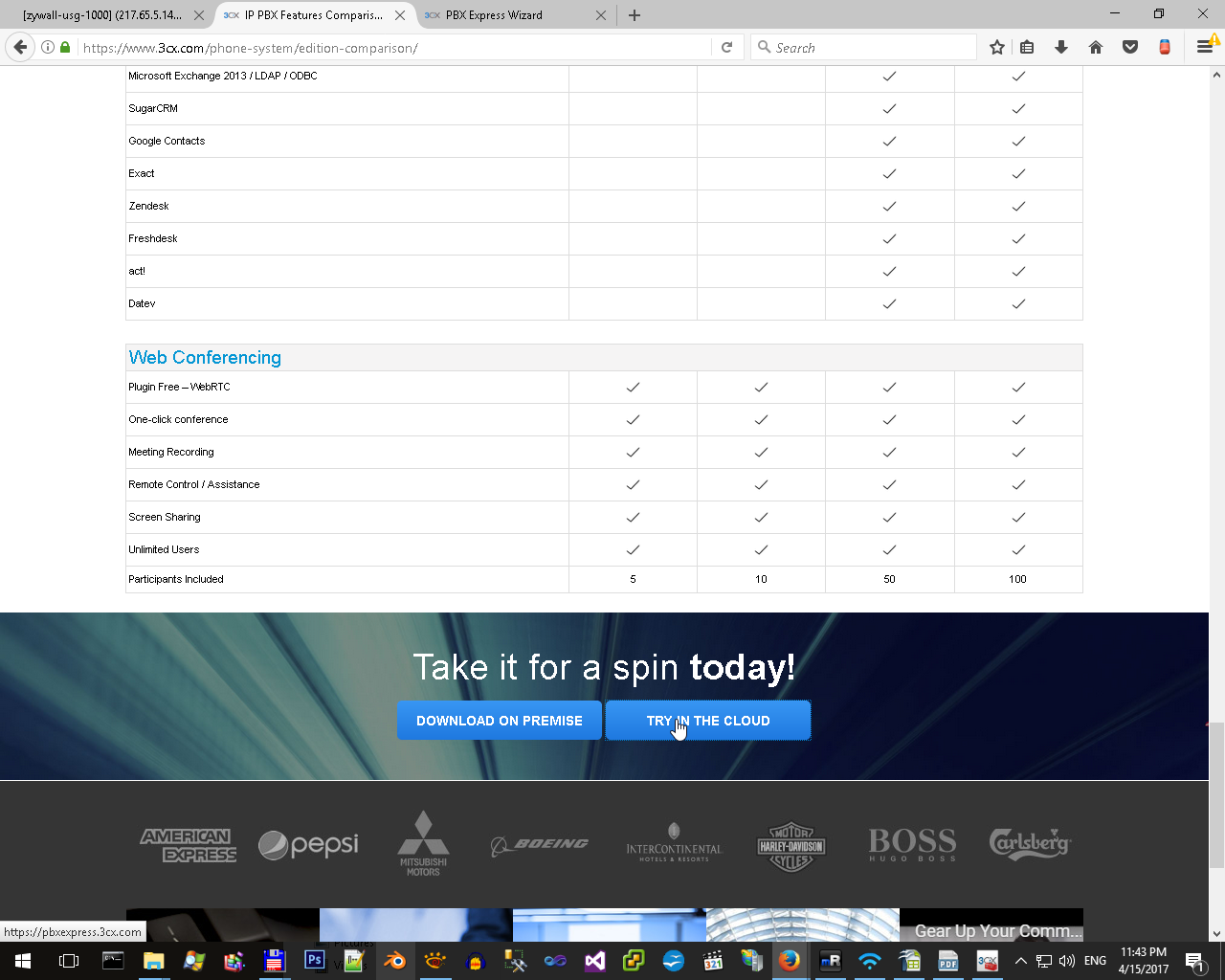Open the Windows Start menu
The width and height of the screenshot is (1225, 980).
(x=23, y=961)
